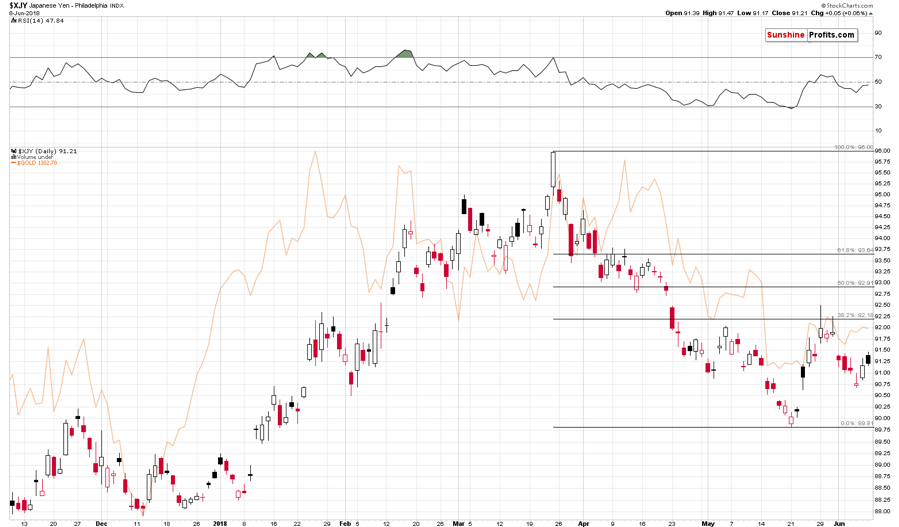Click the Feb label on date axis
Screen dimensions: 899x527
pos(345,524)
